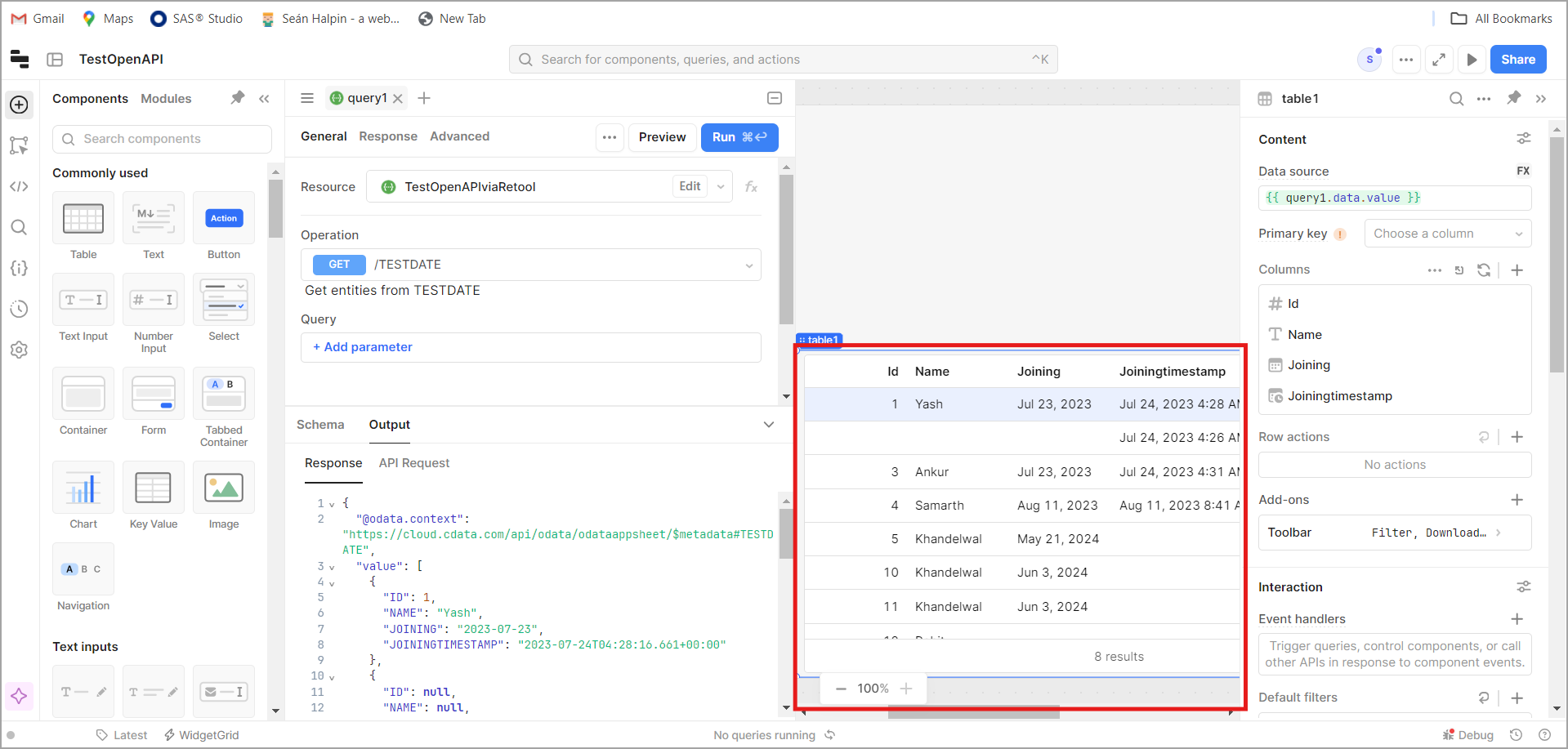The height and width of the screenshot is (749, 1568).
Task: Click the search icon in table1 inspector
Action: click(x=1456, y=99)
